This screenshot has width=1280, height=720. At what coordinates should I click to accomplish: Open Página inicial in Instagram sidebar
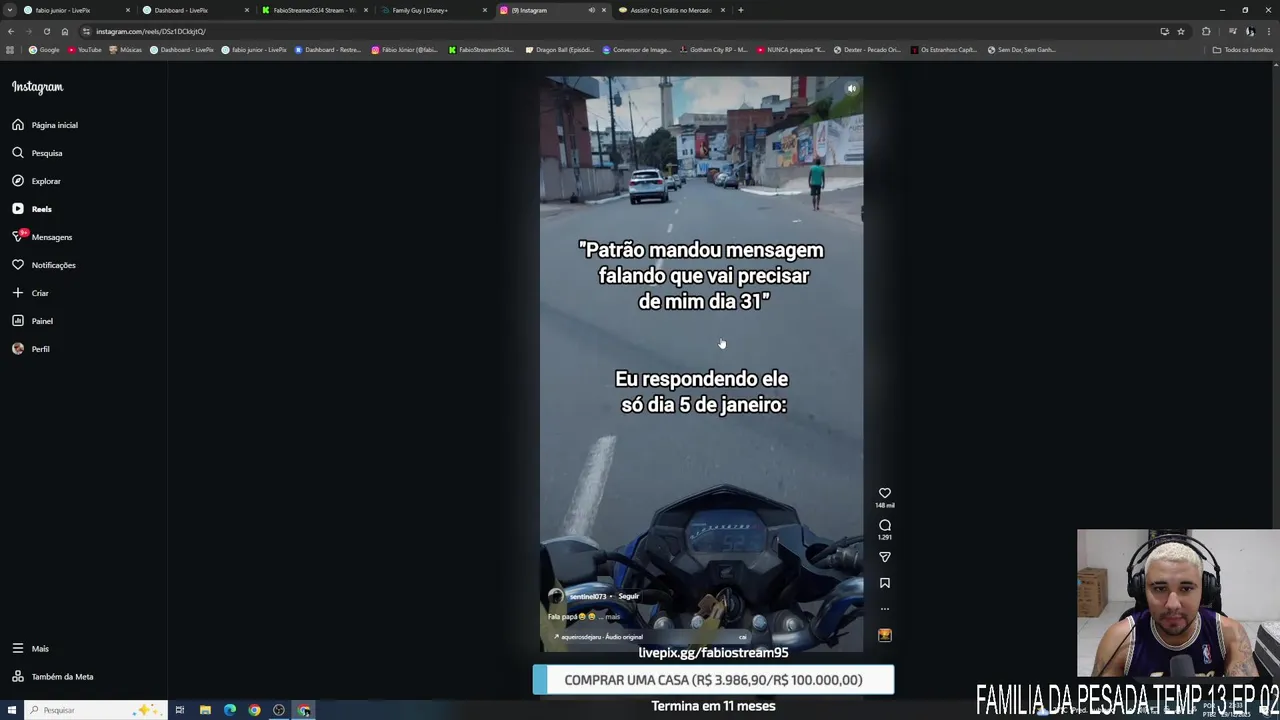(x=45, y=125)
